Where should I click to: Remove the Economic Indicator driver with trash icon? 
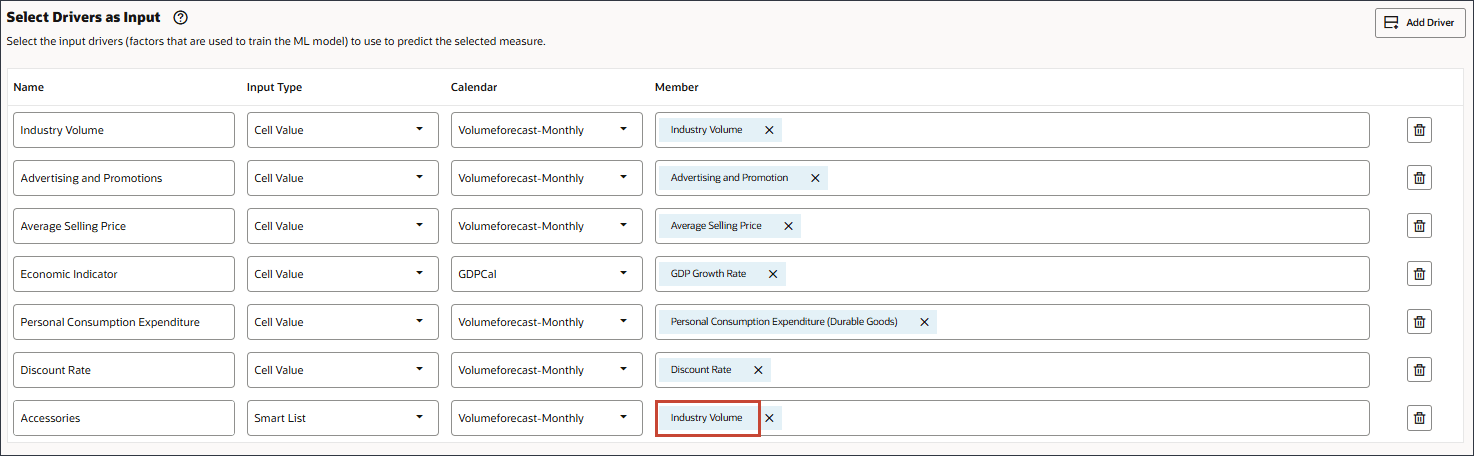tap(1418, 274)
